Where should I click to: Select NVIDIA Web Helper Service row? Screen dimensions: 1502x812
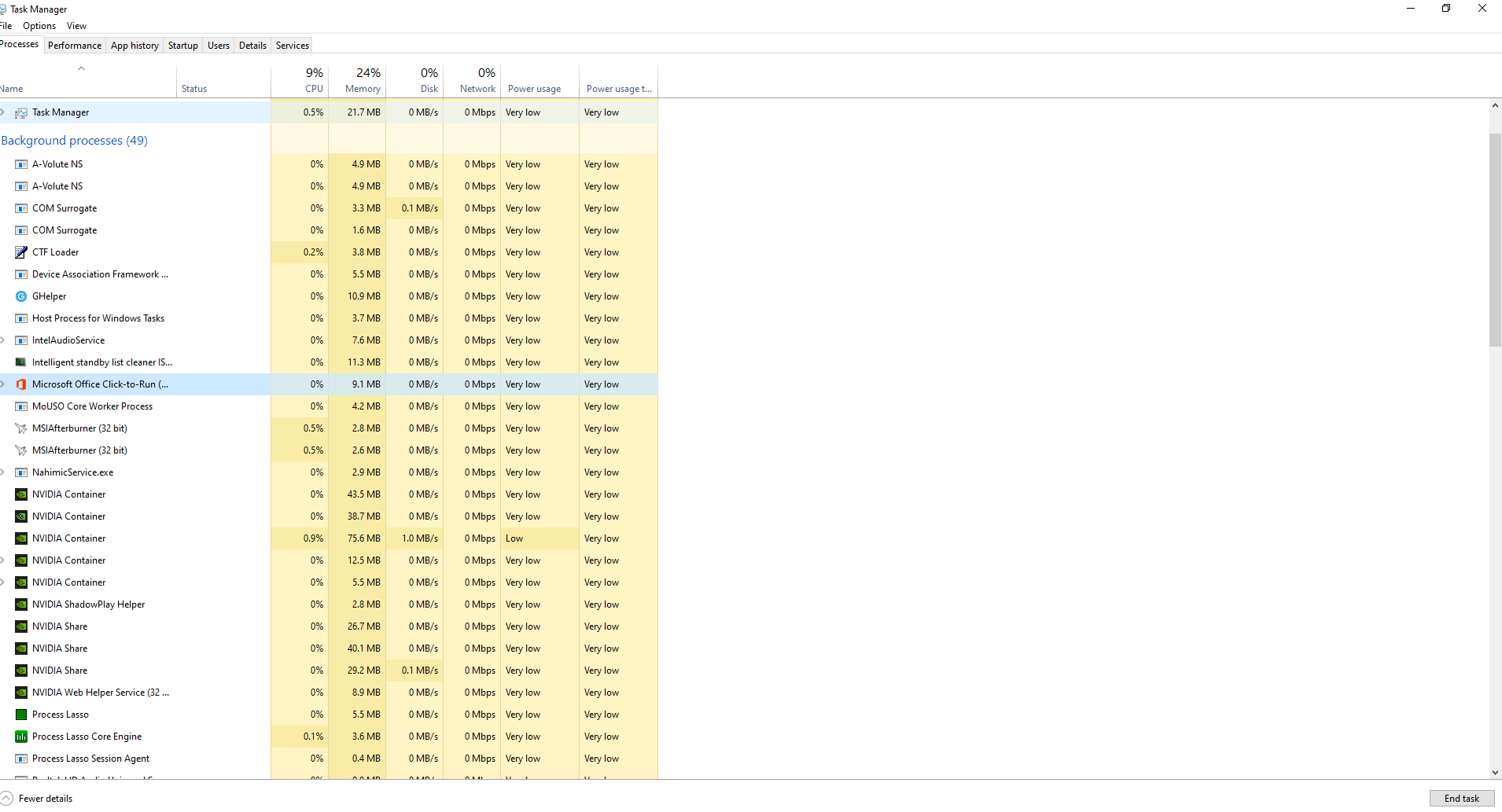pos(329,693)
